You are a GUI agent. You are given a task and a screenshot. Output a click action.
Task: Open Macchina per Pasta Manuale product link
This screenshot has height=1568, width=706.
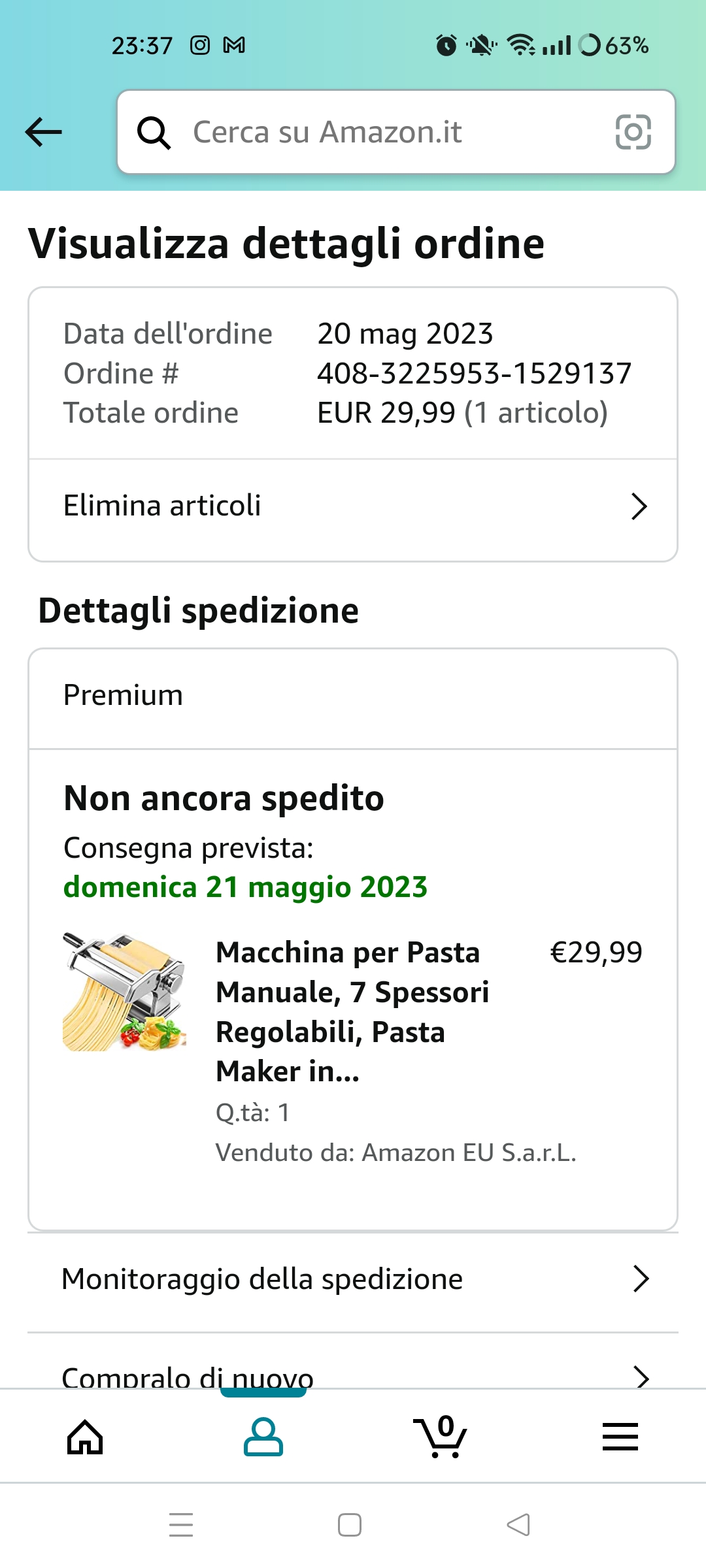352,1011
